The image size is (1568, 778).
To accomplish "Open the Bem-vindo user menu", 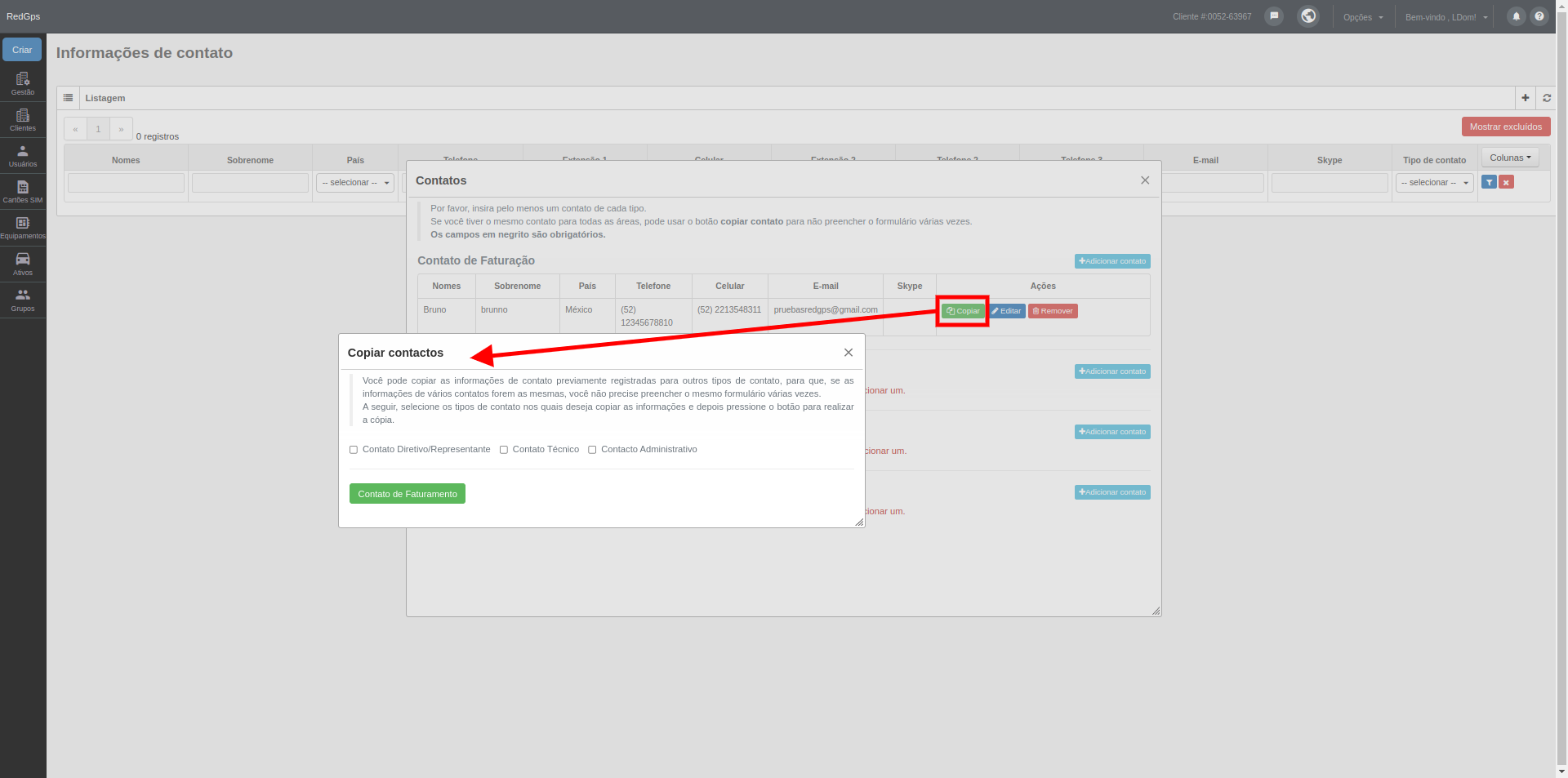I will pyautogui.click(x=1446, y=17).
